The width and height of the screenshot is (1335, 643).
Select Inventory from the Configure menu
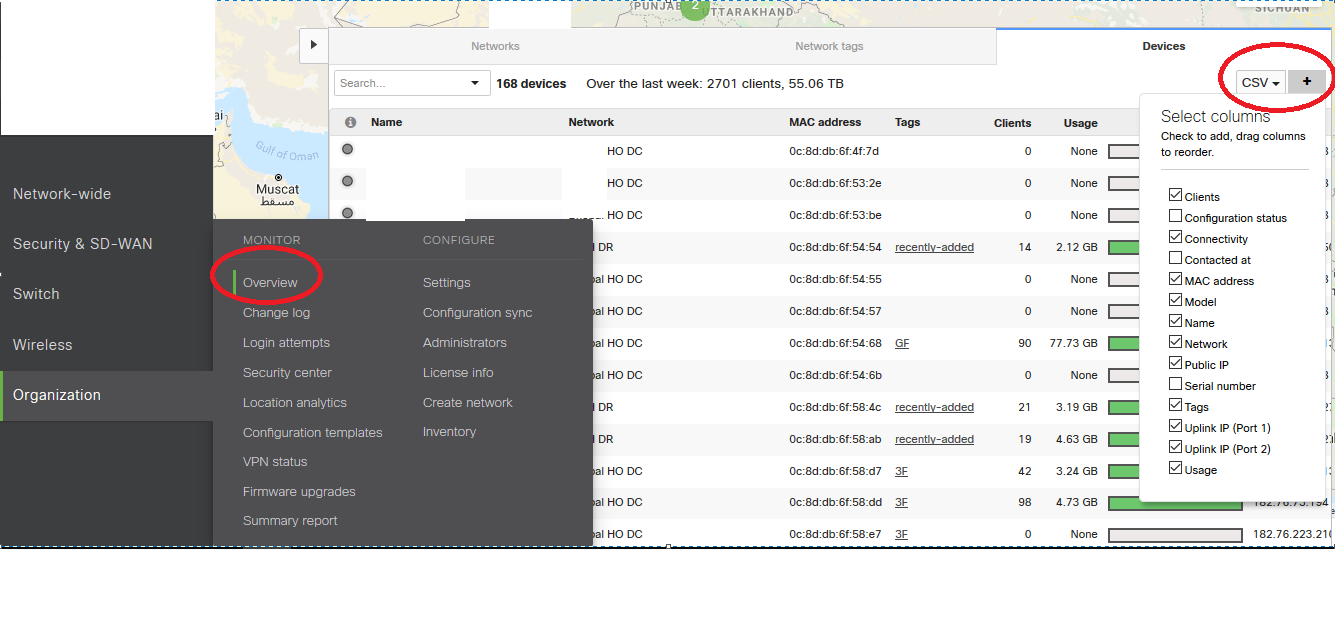[449, 431]
